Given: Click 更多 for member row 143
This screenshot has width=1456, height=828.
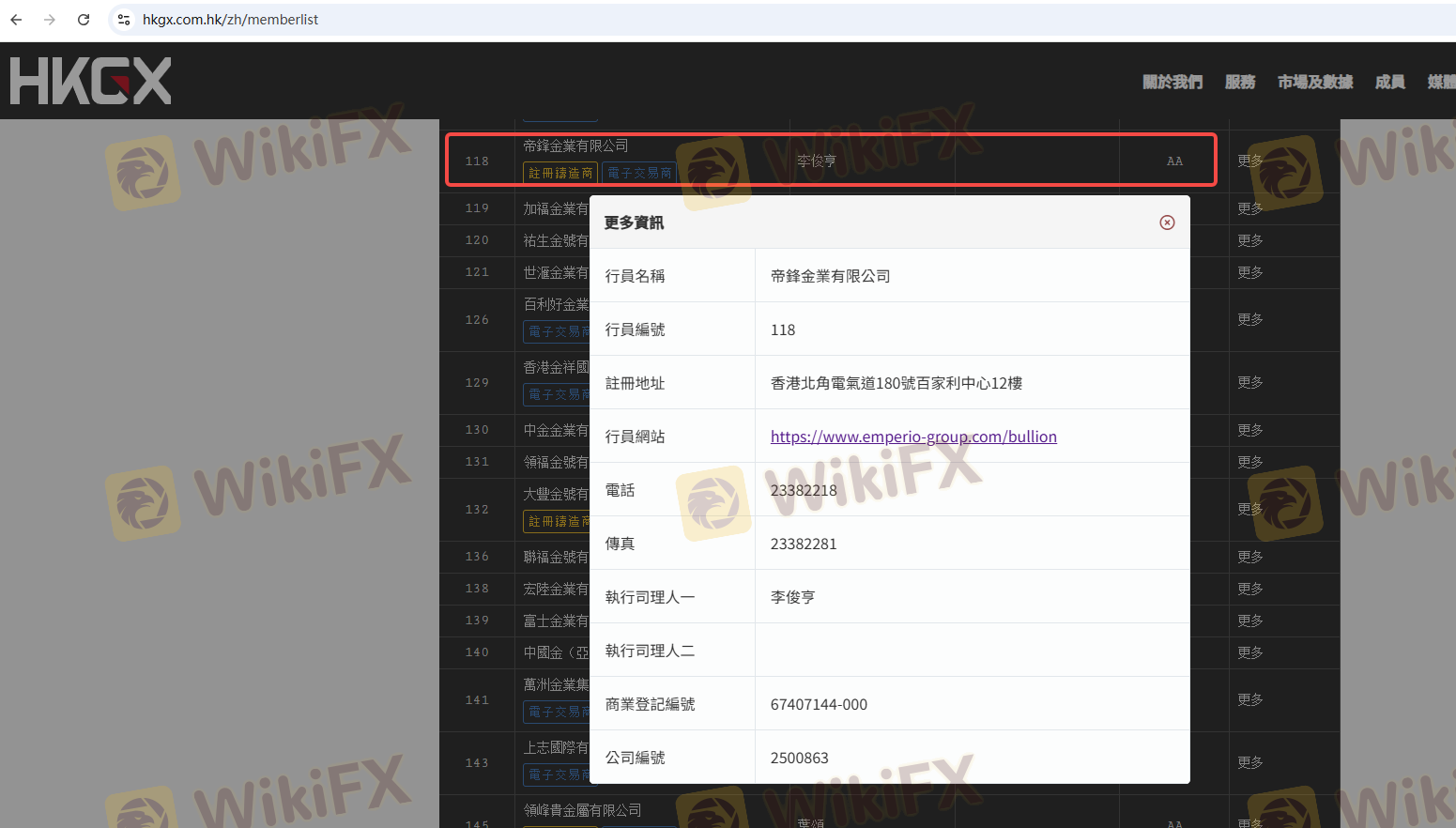Looking at the screenshot, I should [1249, 762].
